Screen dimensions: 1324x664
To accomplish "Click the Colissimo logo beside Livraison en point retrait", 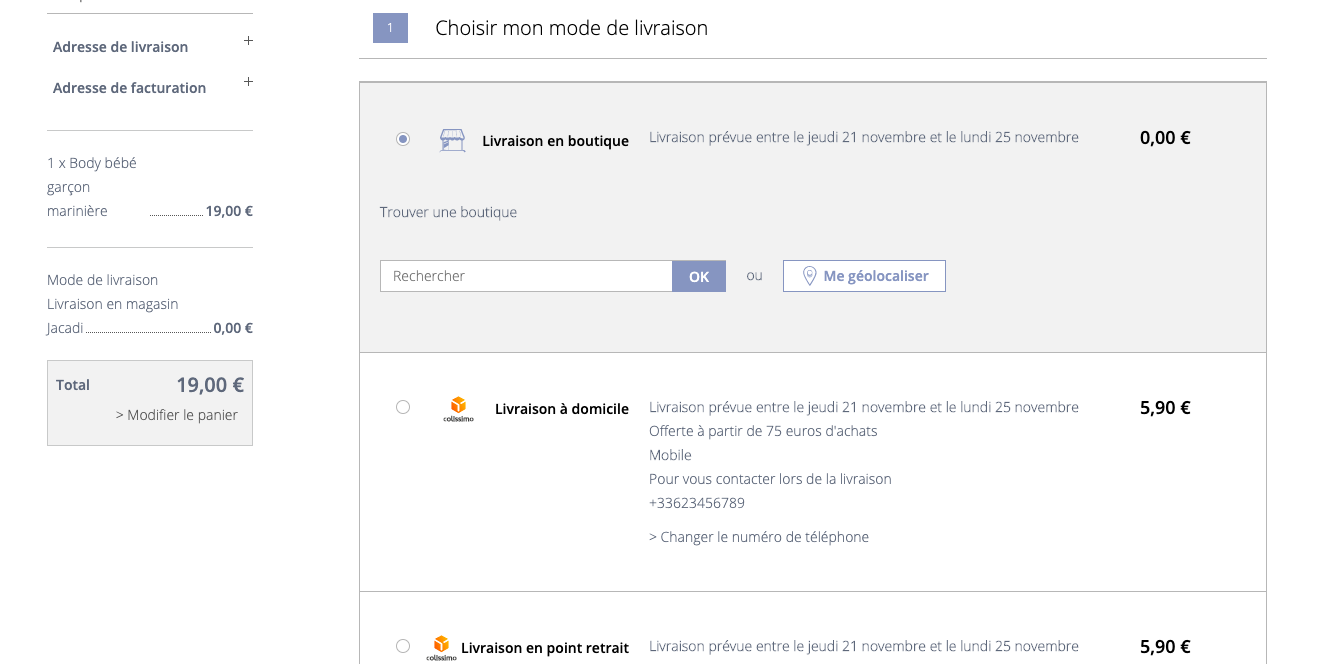I will (441, 648).
